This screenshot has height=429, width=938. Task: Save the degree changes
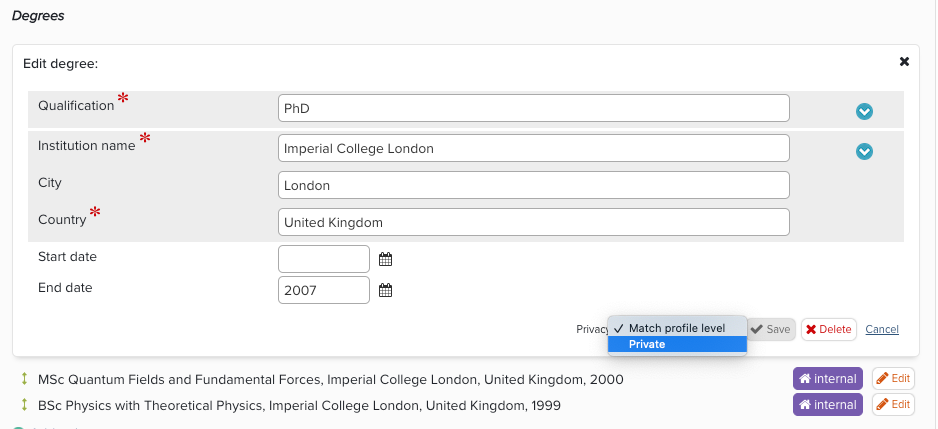click(x=771, y=329)
